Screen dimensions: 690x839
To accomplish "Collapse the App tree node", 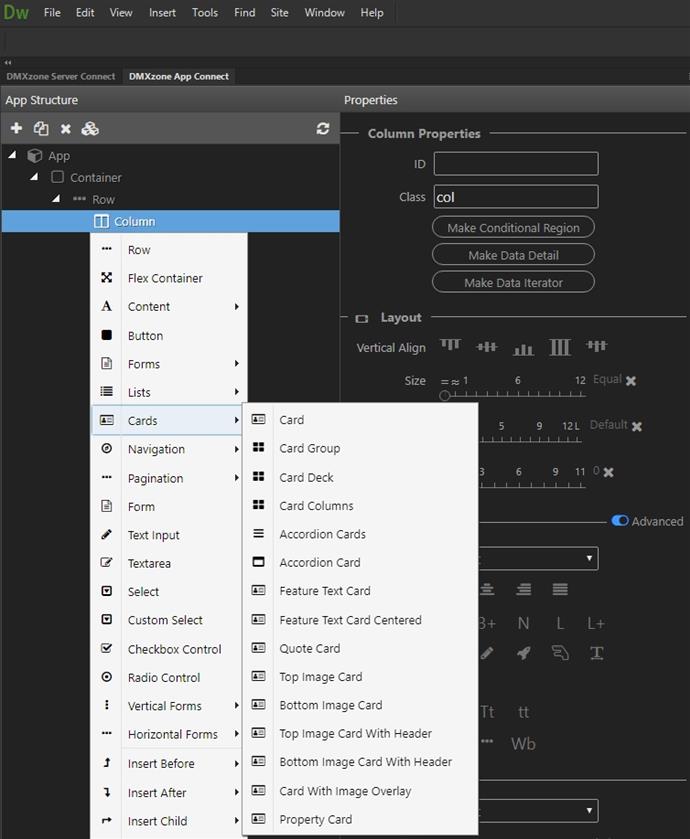I will pos(12,155).
